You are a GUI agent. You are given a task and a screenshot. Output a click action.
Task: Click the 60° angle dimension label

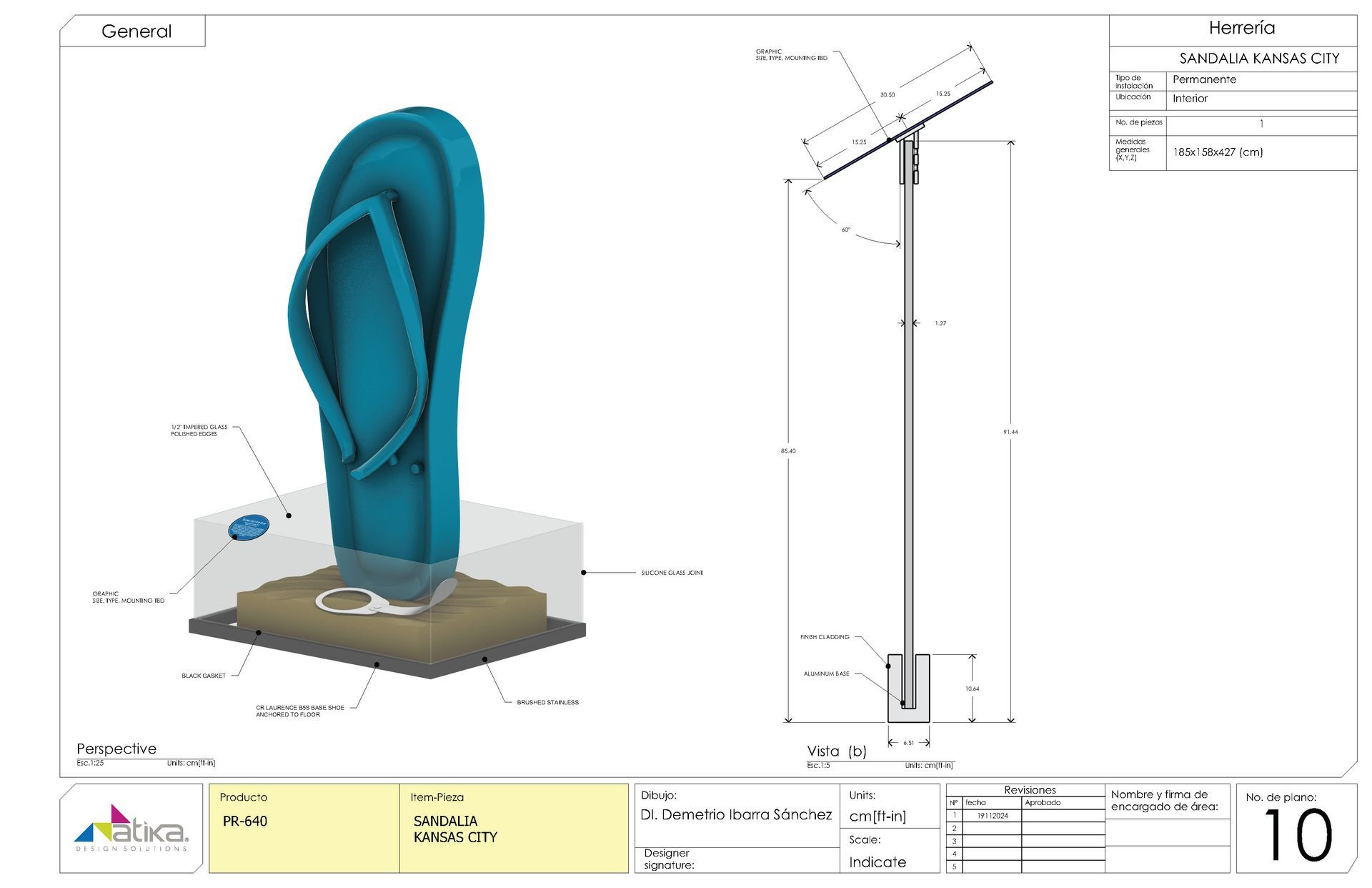pos(846,230)
